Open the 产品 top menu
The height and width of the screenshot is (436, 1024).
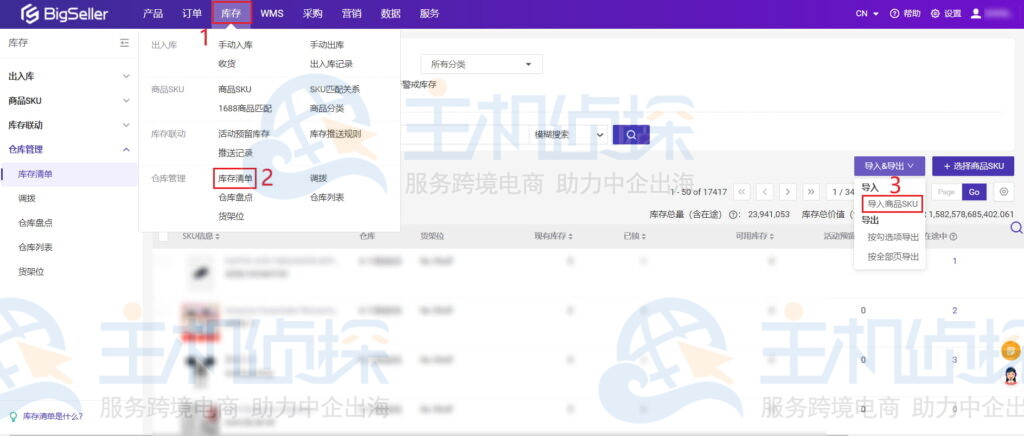[x=153, y=13]
